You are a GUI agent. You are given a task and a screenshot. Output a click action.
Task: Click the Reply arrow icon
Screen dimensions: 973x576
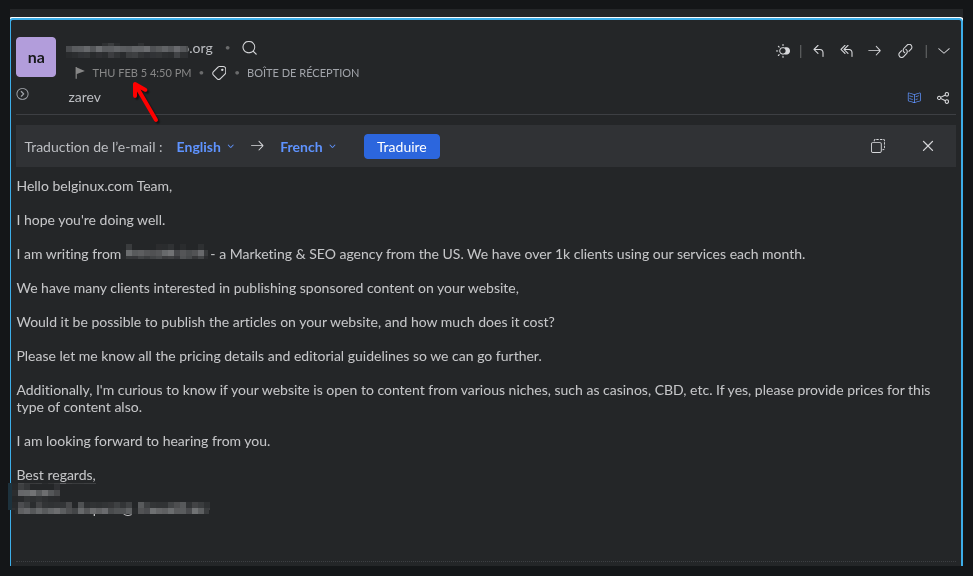click(x=818, y=51)
